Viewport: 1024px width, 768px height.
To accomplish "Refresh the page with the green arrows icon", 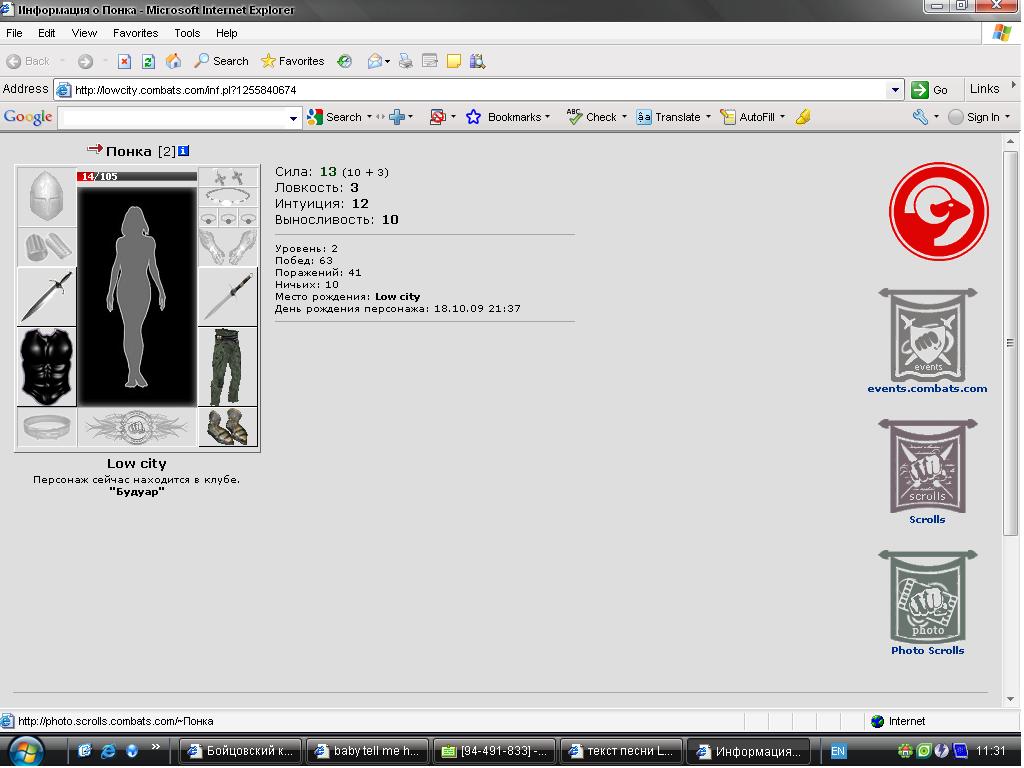I will pos(148,61).
